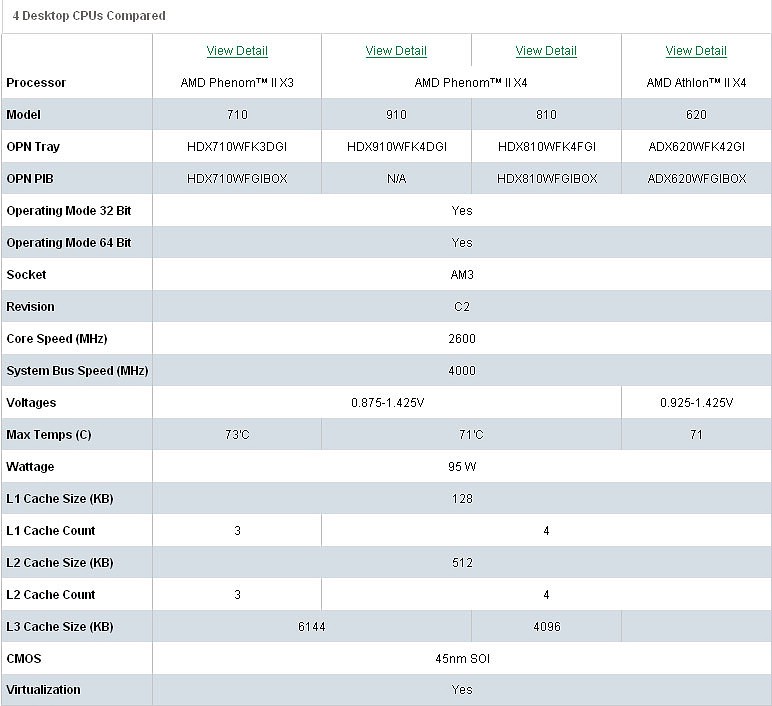Click the N/A cell in OPN PIB row
This screenshot has height=706, width=772.
click(x=396, y=179)
